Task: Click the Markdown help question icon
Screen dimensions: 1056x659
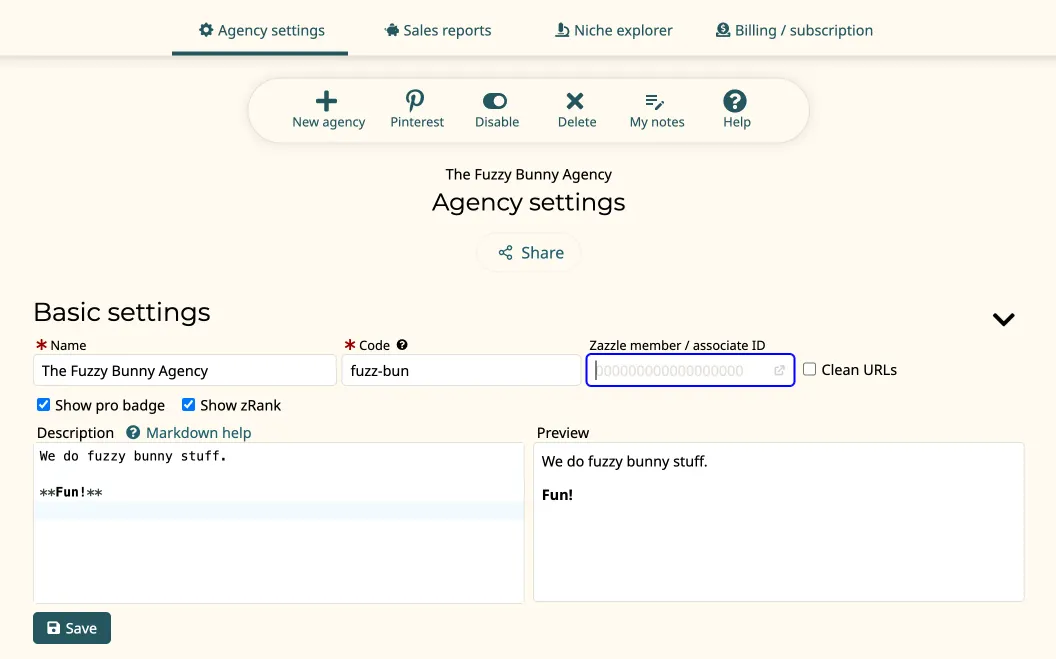Action: point(133,433)
